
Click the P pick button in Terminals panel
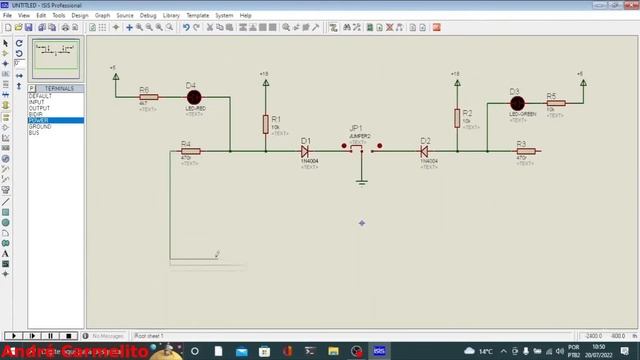click(x=32, y=88)
